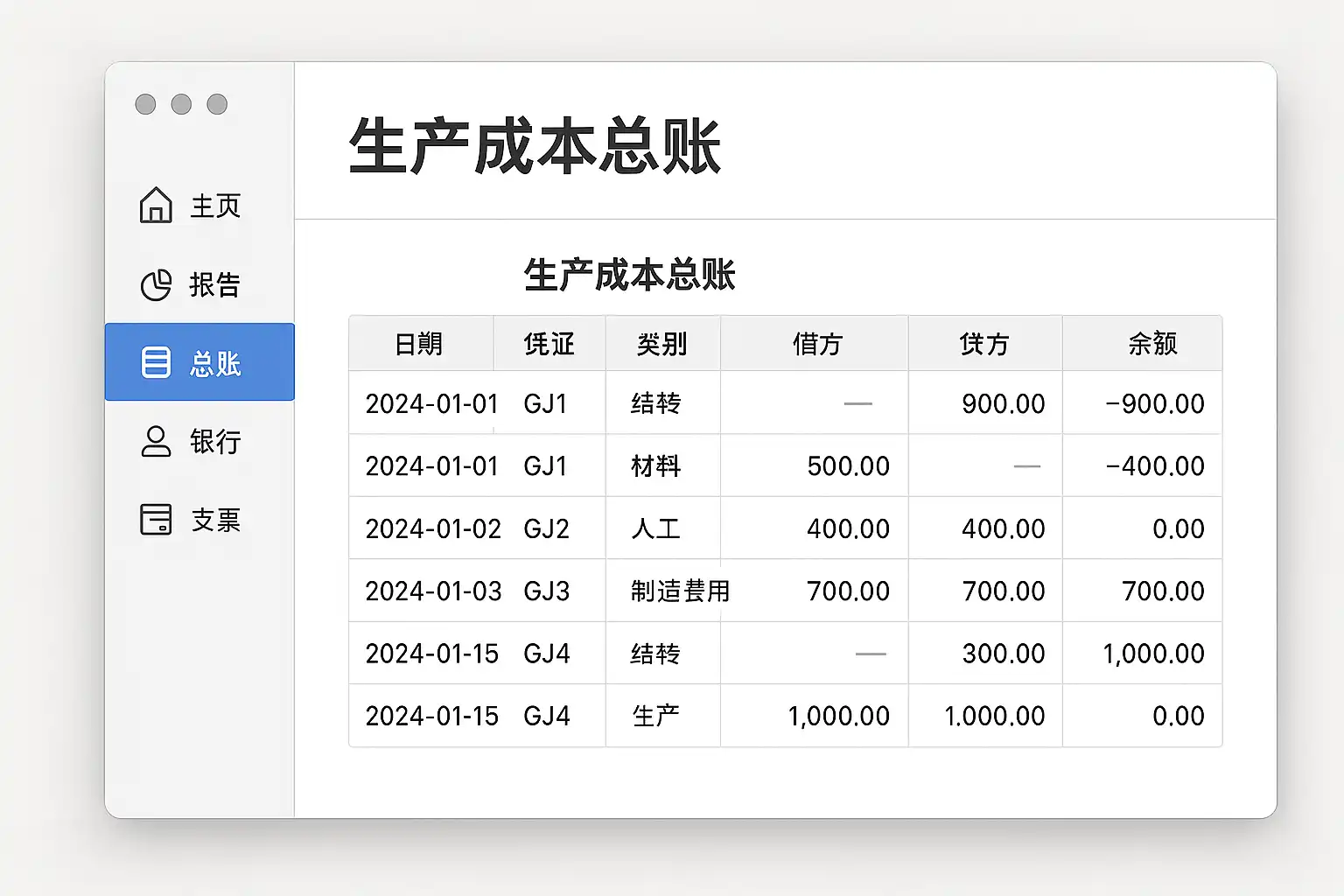The height and width of the screenshot is (896, 1344).
Task: Click the ledger list icon
Action: [x=156, y=362]
